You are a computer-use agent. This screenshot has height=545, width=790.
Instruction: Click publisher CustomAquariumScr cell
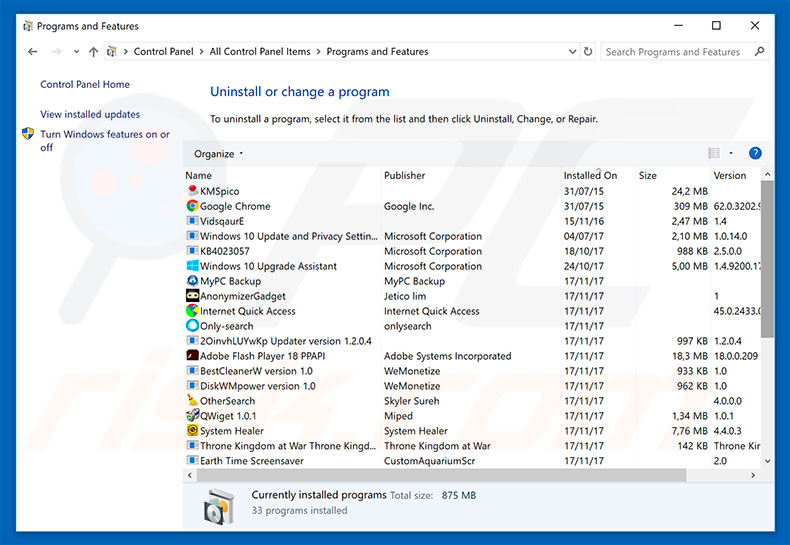[x=429, y=460]
